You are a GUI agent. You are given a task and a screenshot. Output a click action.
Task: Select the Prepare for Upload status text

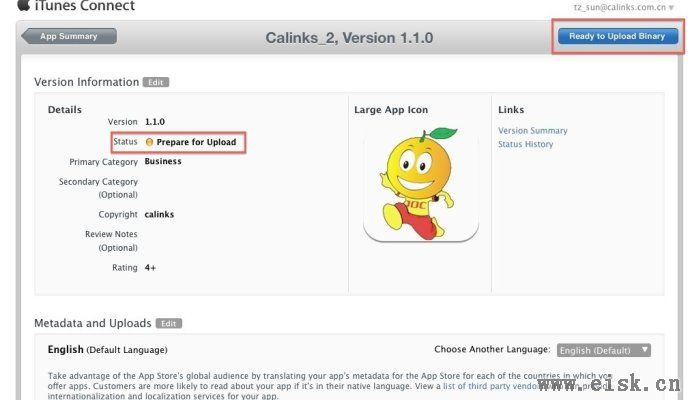(196, 142)
